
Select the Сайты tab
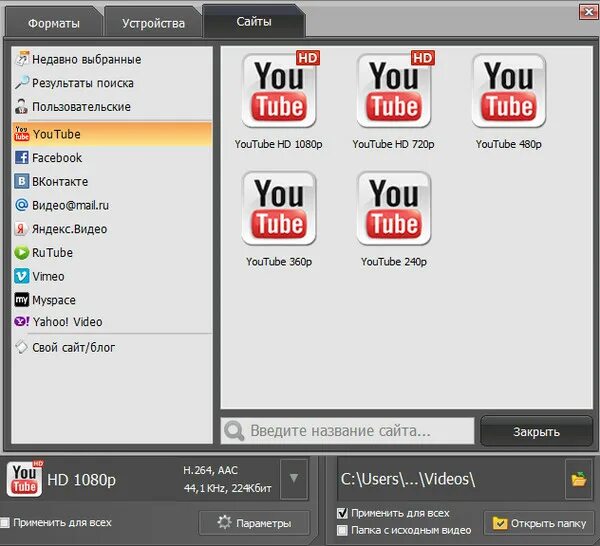[254, 22]
